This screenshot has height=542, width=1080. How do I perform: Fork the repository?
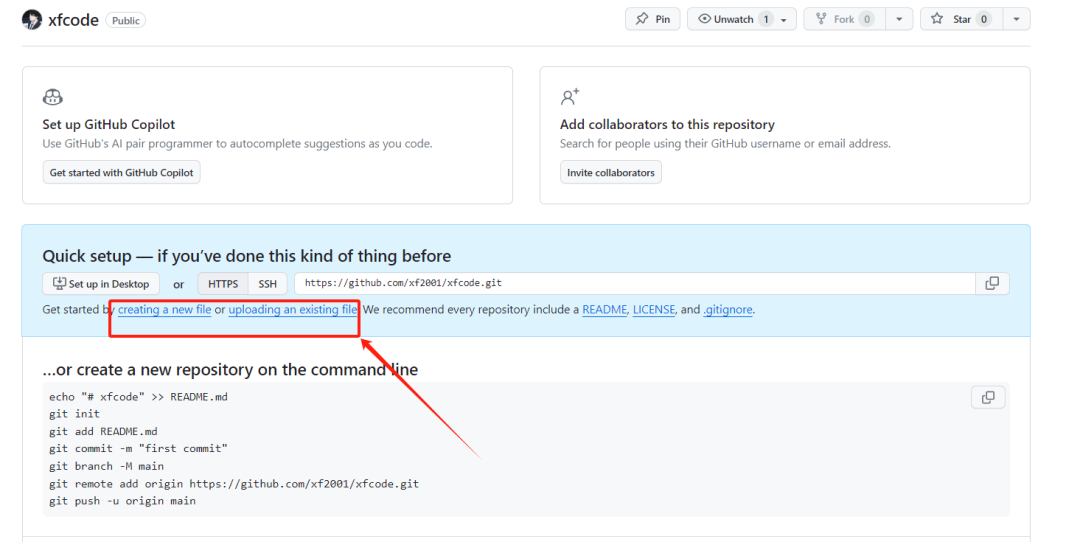844,19
